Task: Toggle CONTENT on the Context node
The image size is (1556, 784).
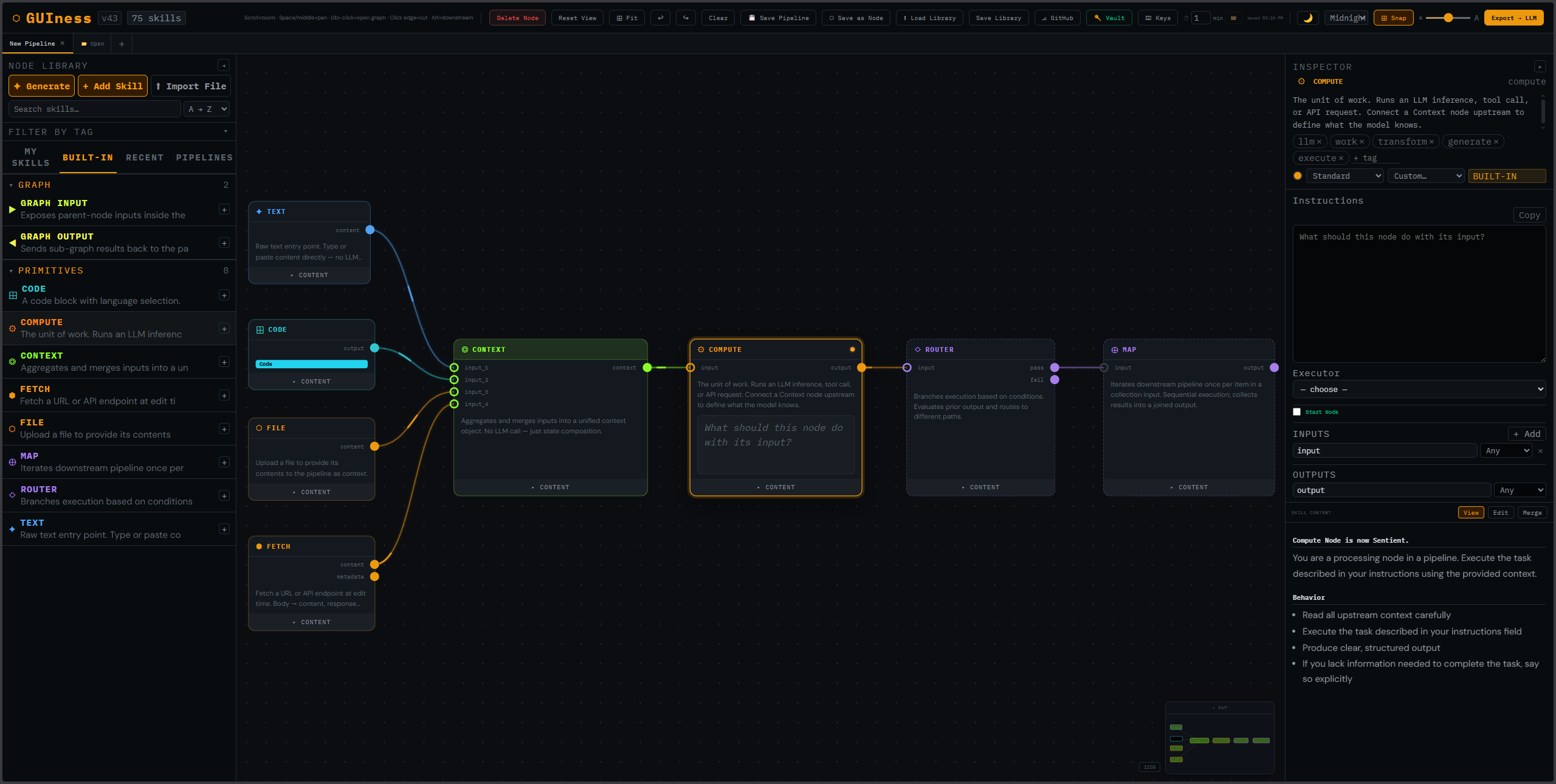Action: click(551, 487)
